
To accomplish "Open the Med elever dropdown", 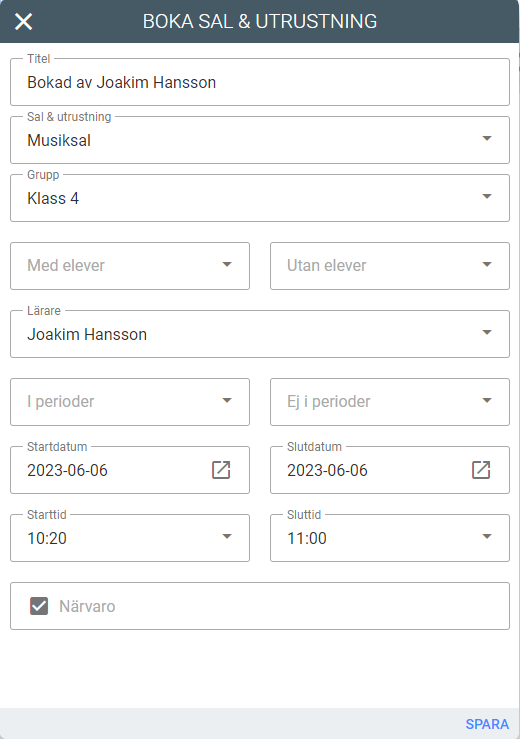I will (x=130, y=266).
